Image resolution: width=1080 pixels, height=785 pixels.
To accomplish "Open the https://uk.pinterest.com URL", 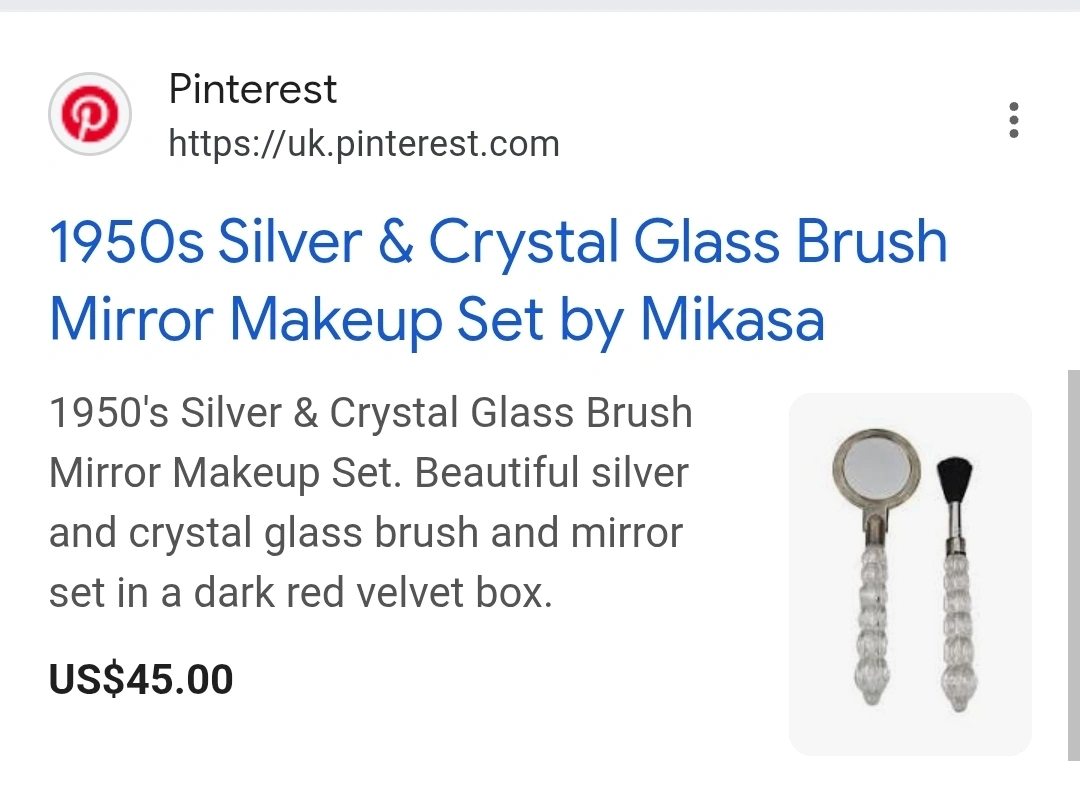I will [363, 144].
